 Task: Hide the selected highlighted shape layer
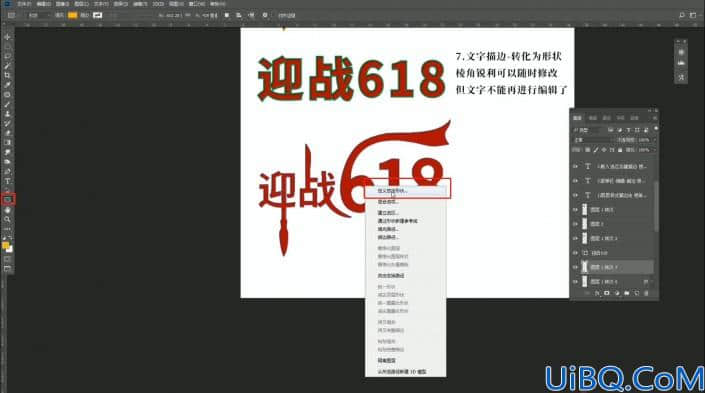point(575,267)
